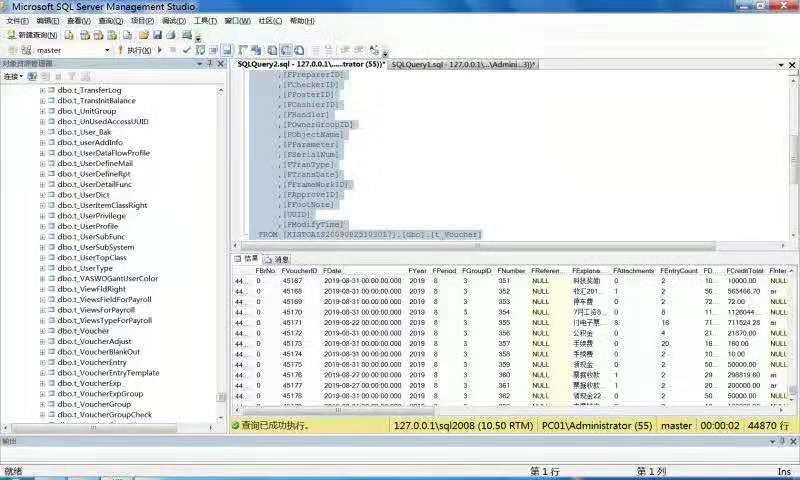
Task: Select the Messages (消息) tab
Action: 277,259
